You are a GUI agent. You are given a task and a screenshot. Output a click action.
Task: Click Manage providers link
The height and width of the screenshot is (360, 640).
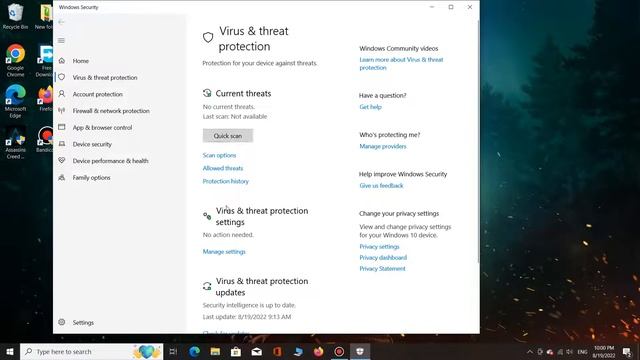coord(383,146)
